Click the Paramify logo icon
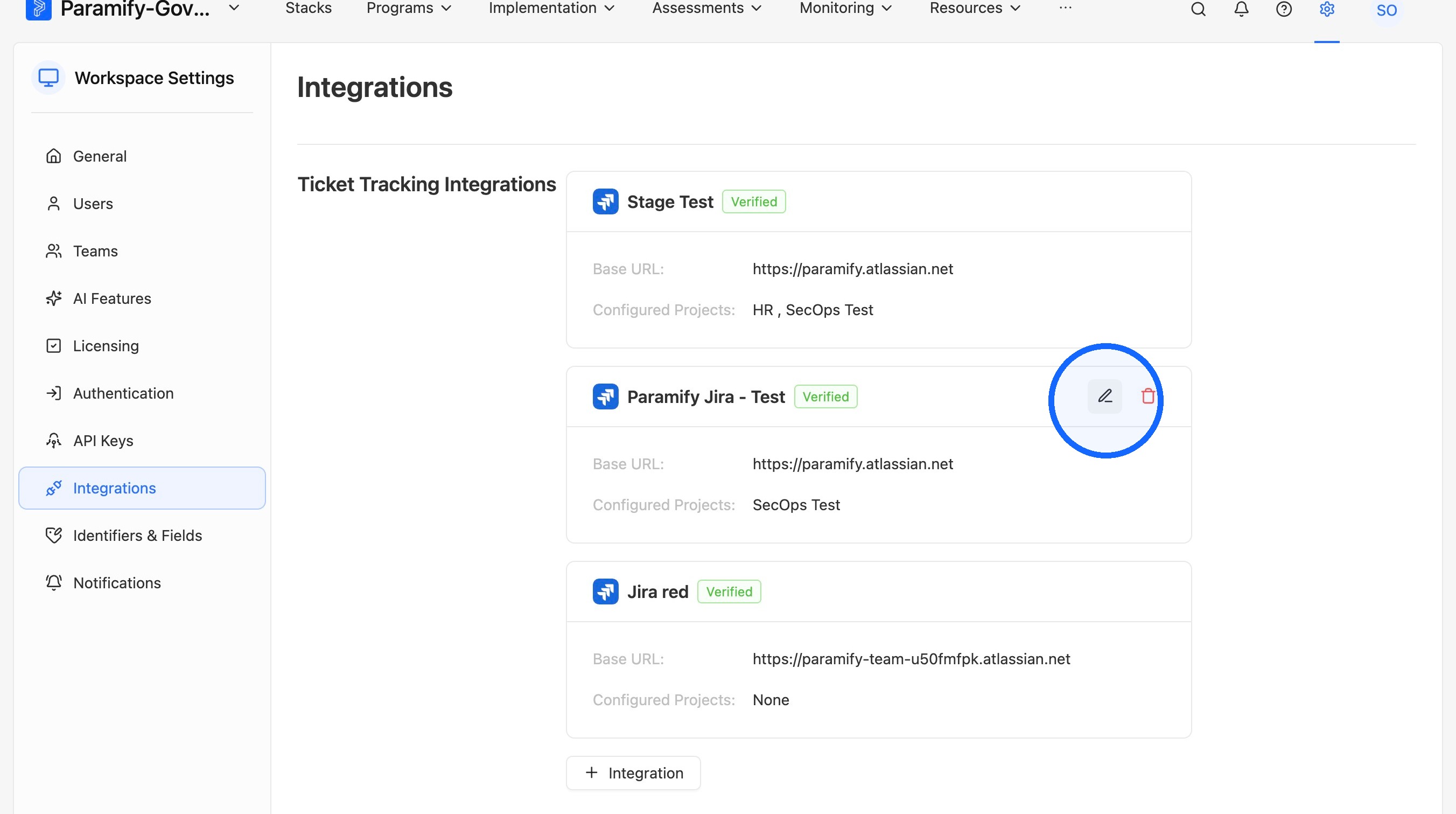 (38, 9)
